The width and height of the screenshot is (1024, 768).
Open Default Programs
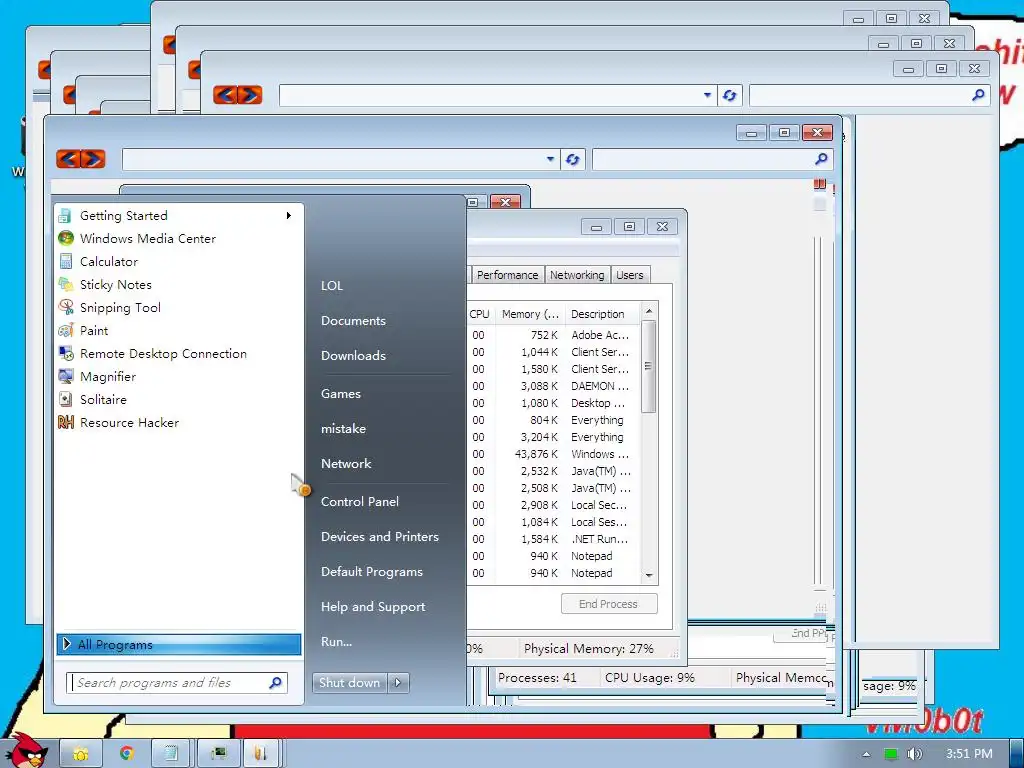pyautogui.click(x=372, y=572)
